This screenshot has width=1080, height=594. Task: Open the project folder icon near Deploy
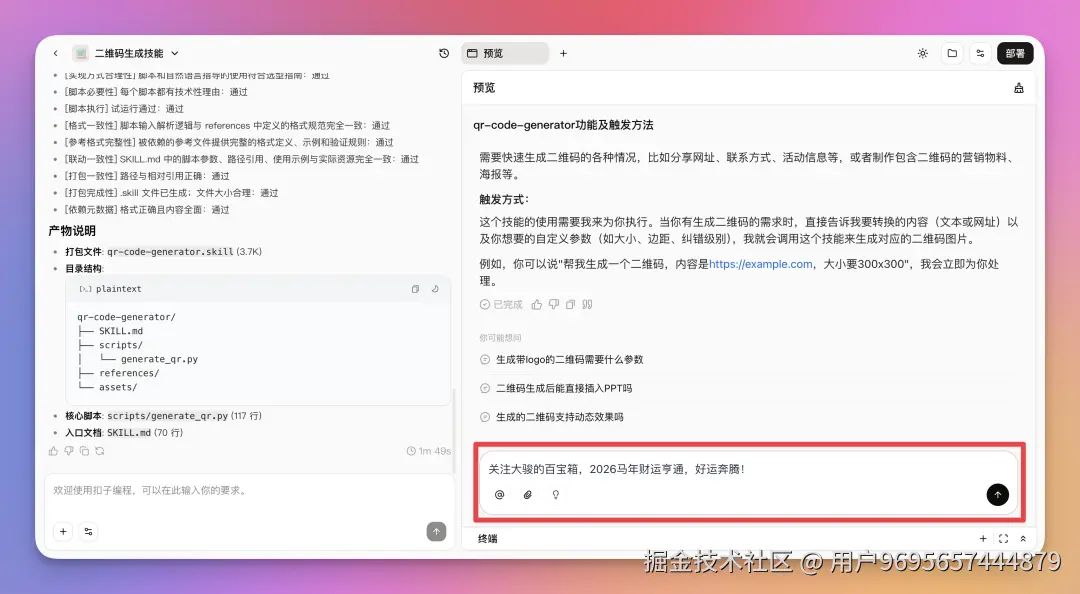pyautogui.click(x=951, y=53)
